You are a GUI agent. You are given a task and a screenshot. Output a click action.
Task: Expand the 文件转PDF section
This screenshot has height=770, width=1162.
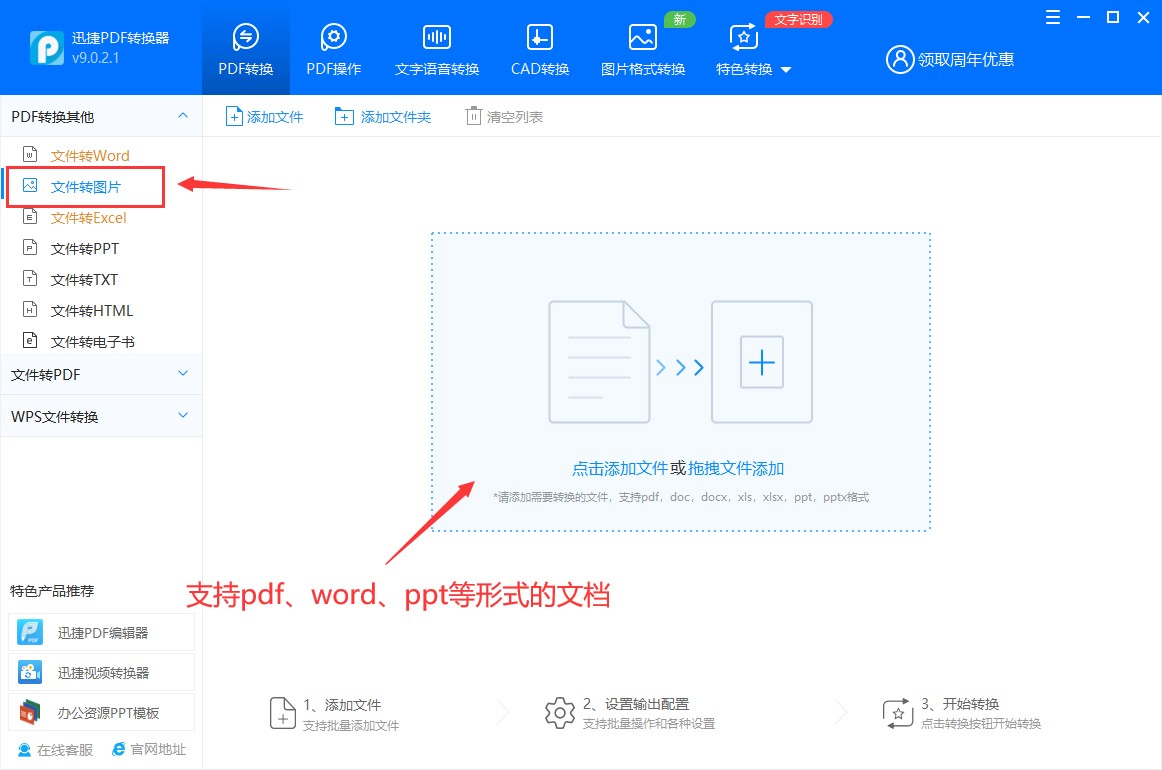100,374
